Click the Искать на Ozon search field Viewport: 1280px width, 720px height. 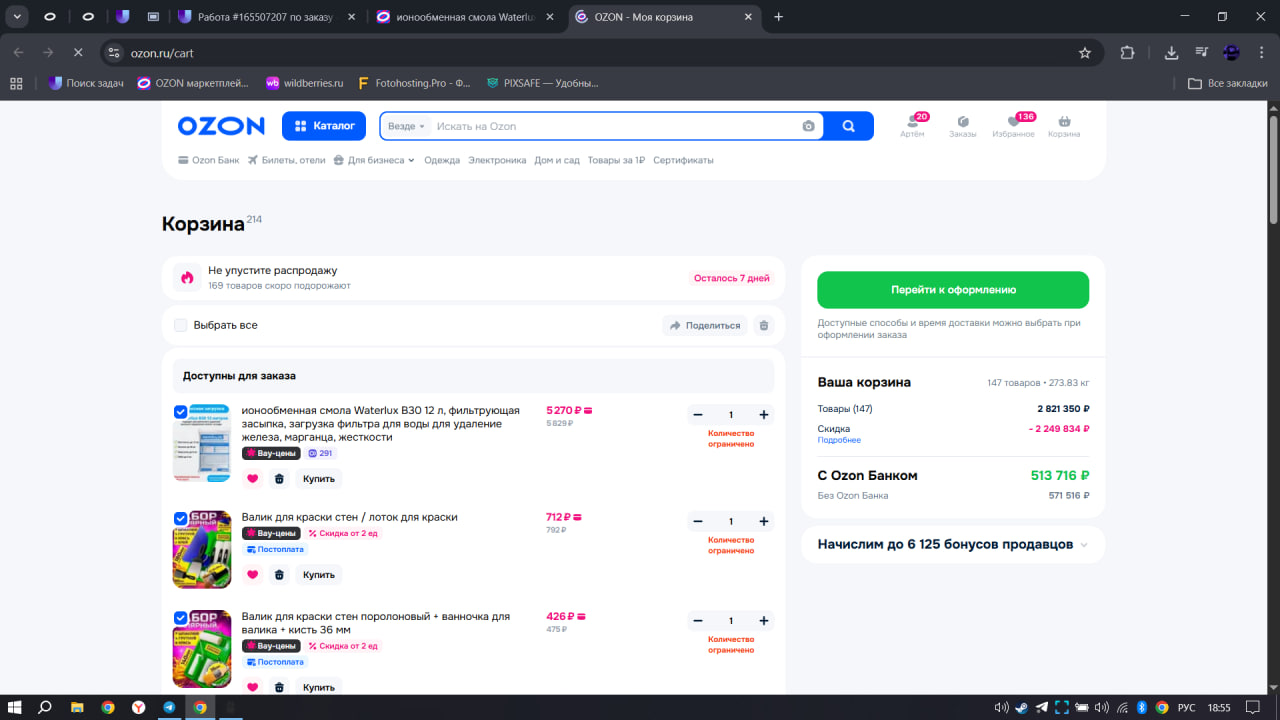(615, 126)
